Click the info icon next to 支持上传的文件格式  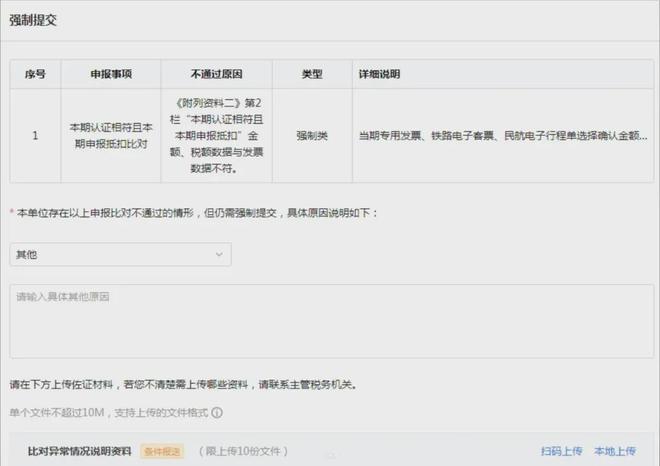[217, 413]
